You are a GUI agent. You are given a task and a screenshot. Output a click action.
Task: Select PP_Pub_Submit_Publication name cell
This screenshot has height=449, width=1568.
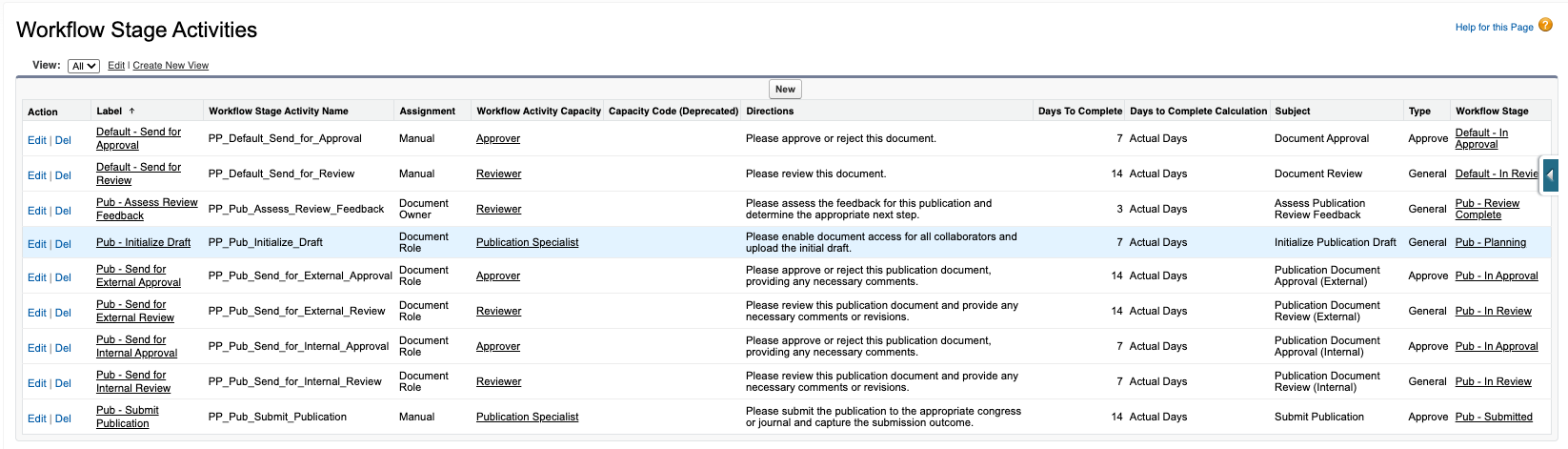click(x=277, y=417)
